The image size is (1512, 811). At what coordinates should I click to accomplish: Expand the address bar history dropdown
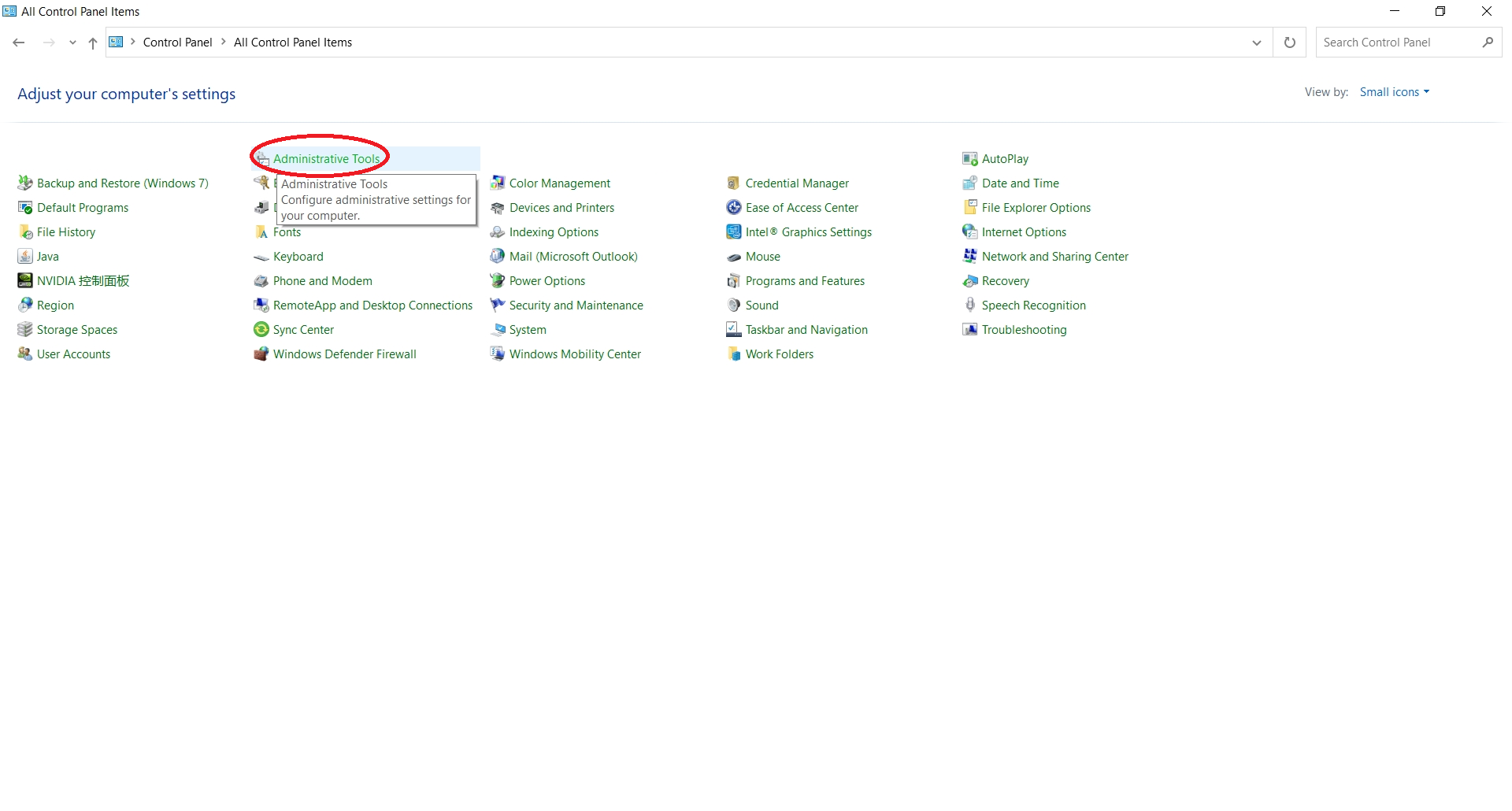1257,43
